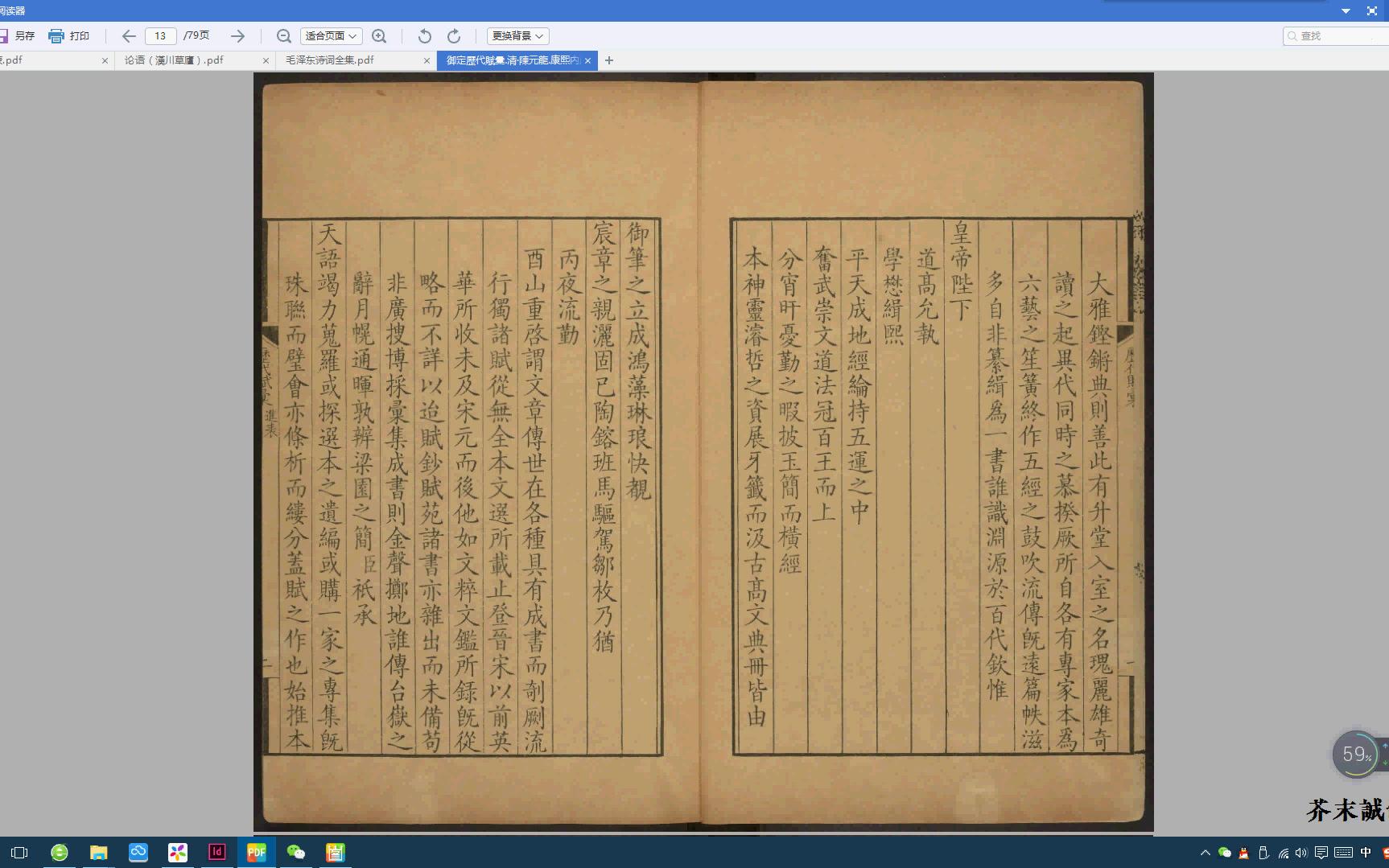
Task: Click the USB safely-remove tray icon
Action: pos(1263,853)
